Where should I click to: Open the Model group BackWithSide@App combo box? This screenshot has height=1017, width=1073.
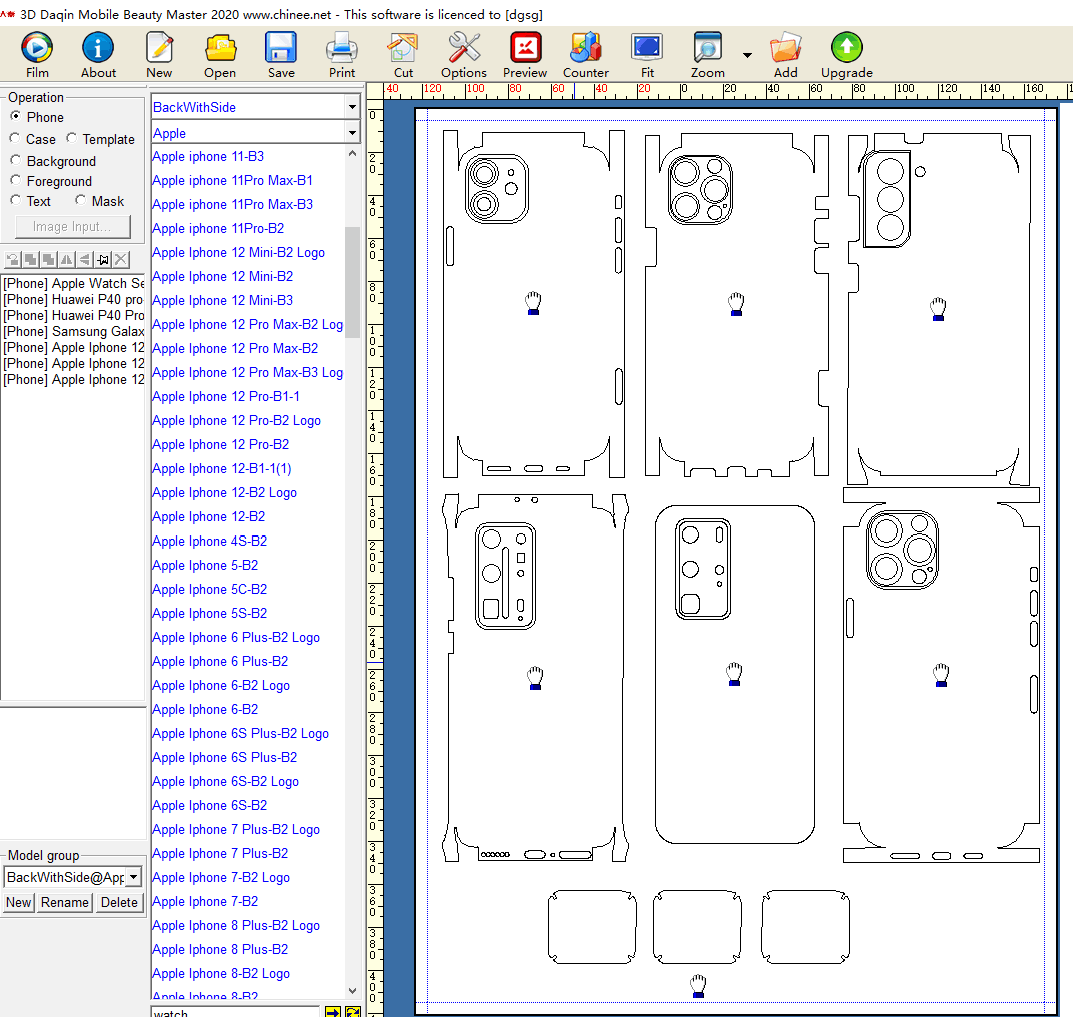(x=72, y=877)
